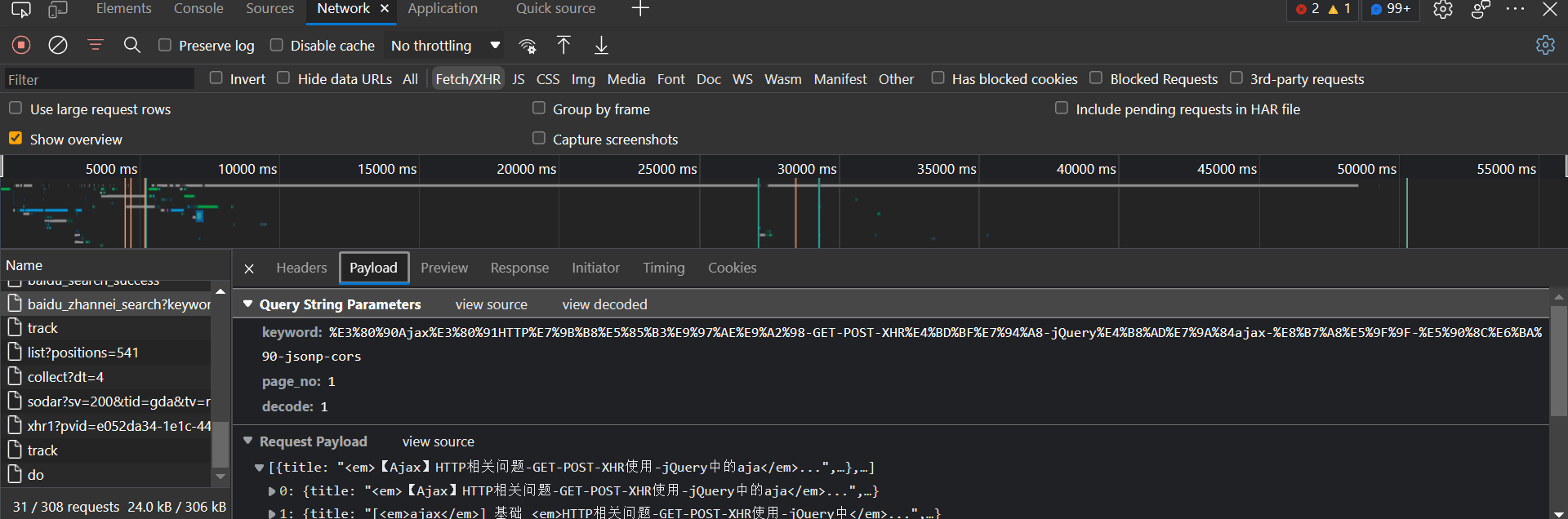
Task: Click file icon of list?positions=541 request
Action: tap(14, 352)
